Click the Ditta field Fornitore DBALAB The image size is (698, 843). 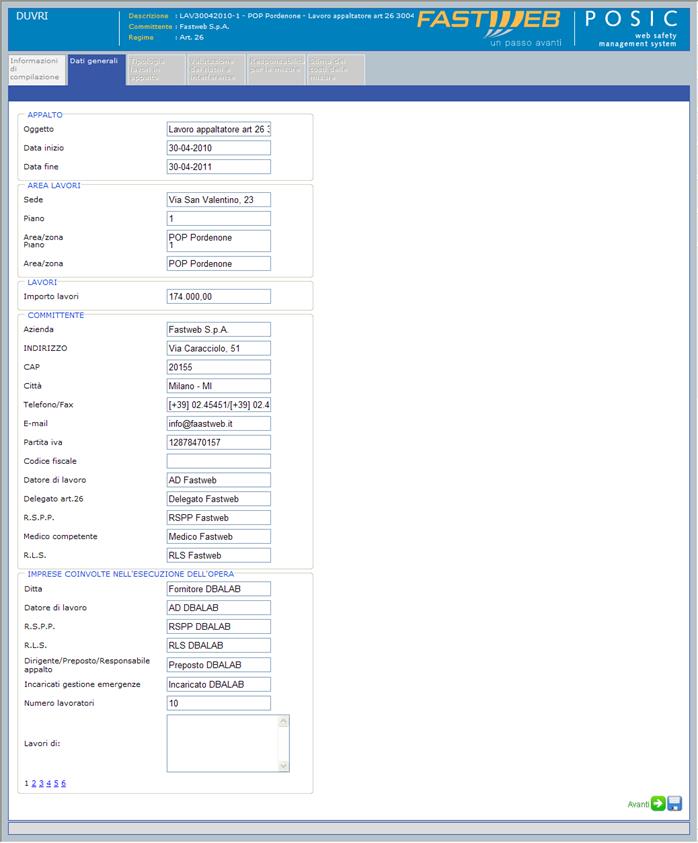219,589
